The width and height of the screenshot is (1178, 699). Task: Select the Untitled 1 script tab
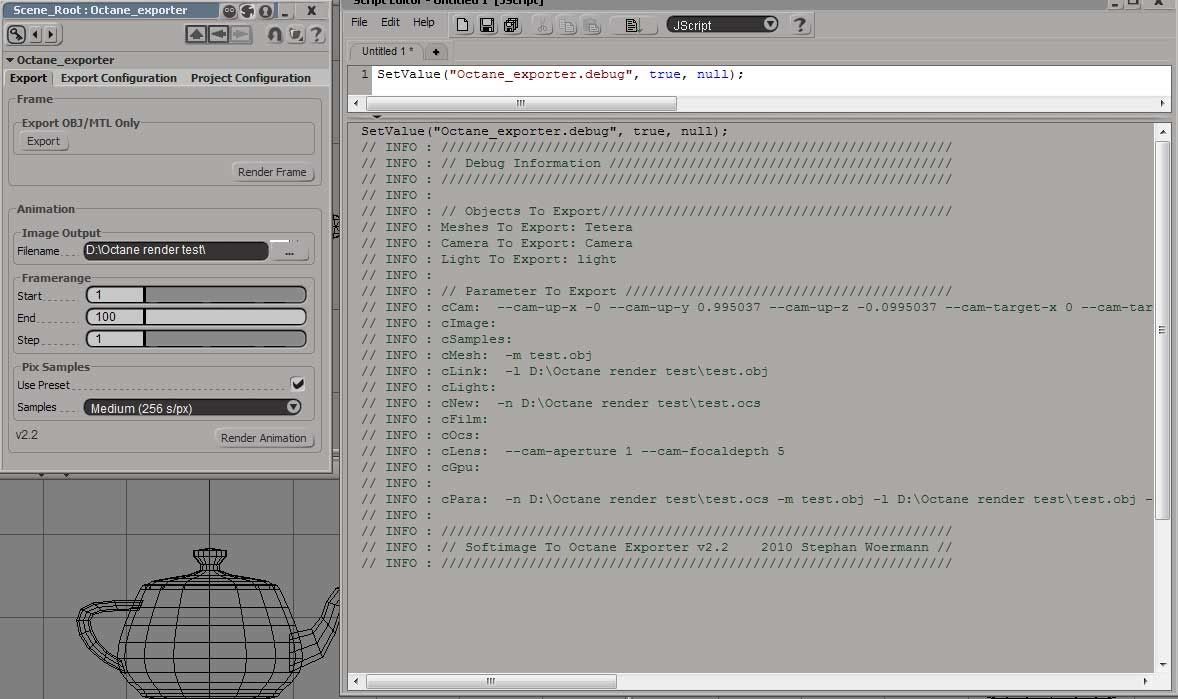[x=386, y=52]
